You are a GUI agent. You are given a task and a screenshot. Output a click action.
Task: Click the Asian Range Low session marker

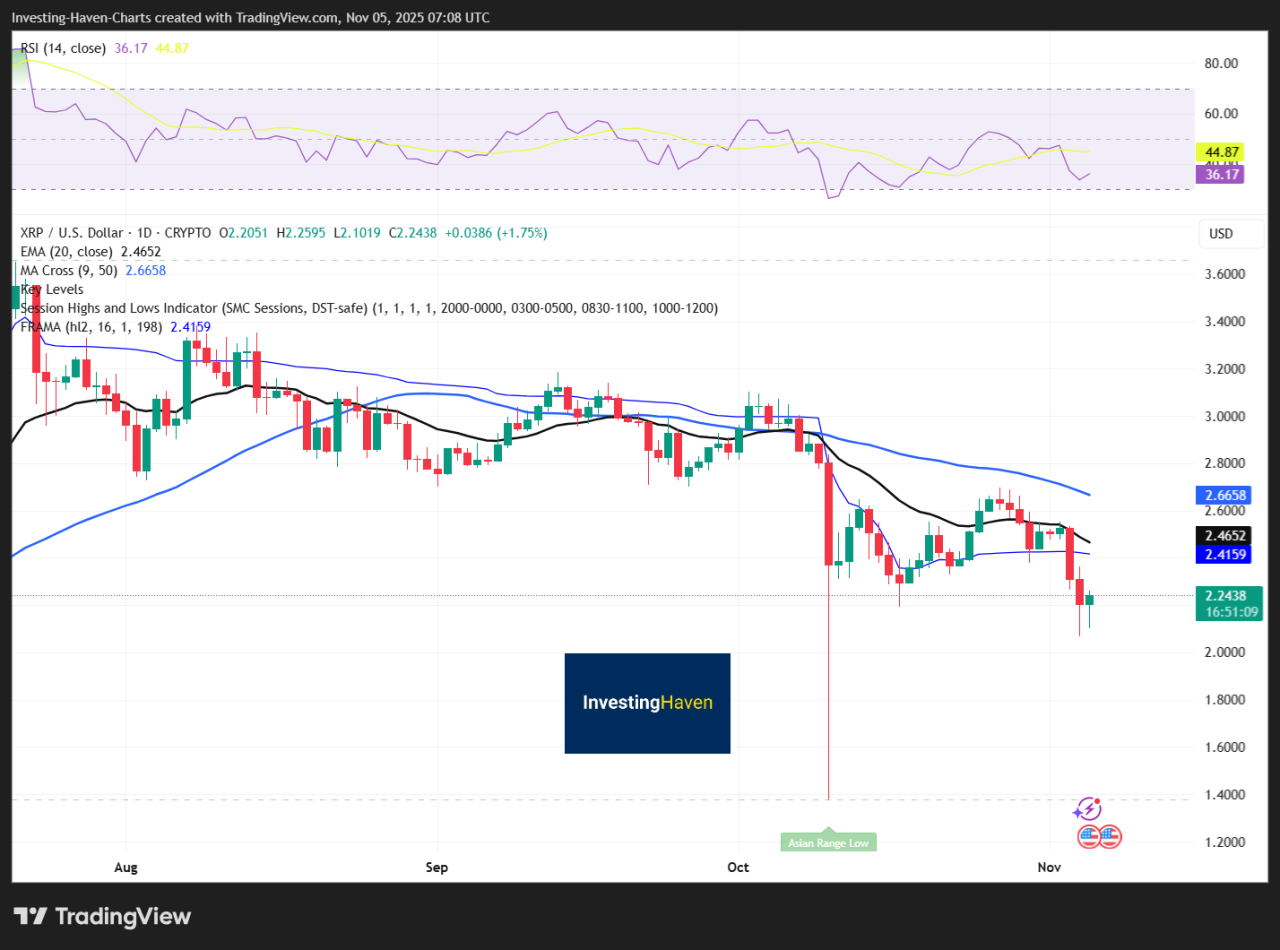828,842
